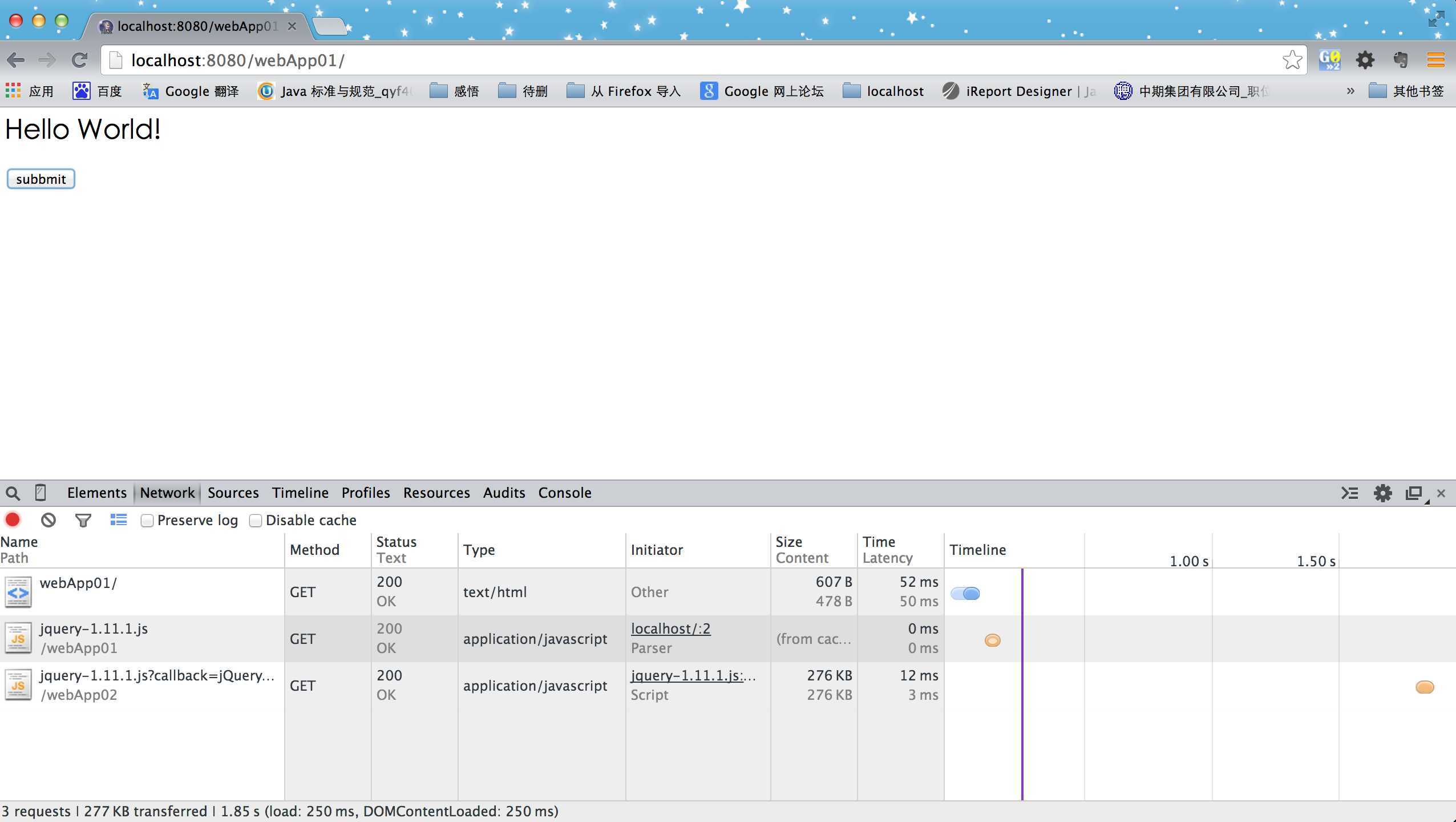Toggle the large request rows view icon
This screenshot has height=822, width=1456.
click(119, 519)
